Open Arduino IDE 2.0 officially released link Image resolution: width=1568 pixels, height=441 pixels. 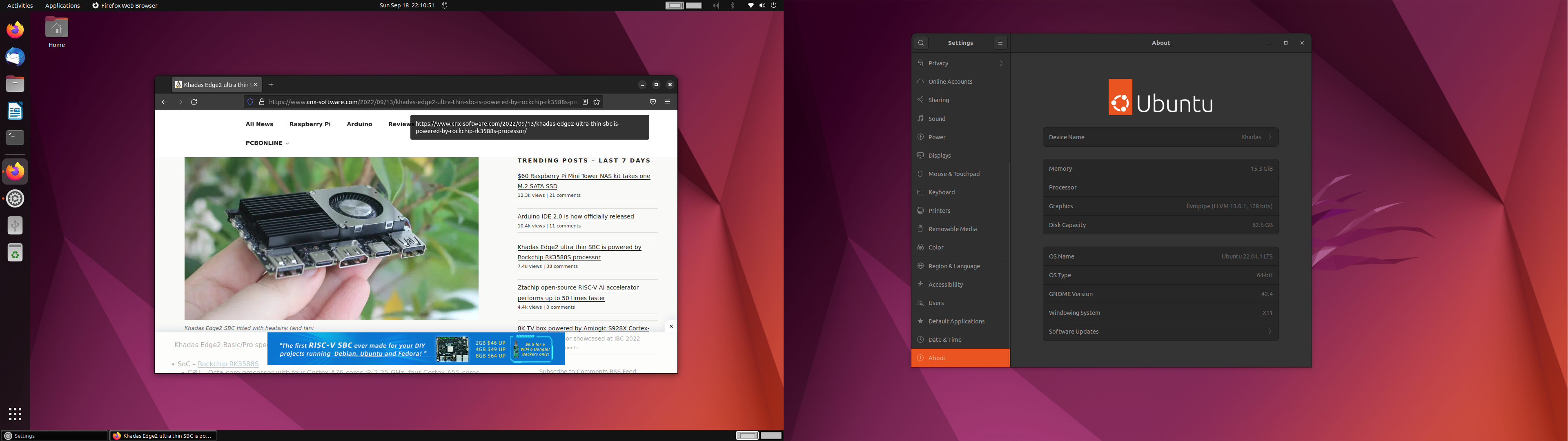tap(576, 216)
